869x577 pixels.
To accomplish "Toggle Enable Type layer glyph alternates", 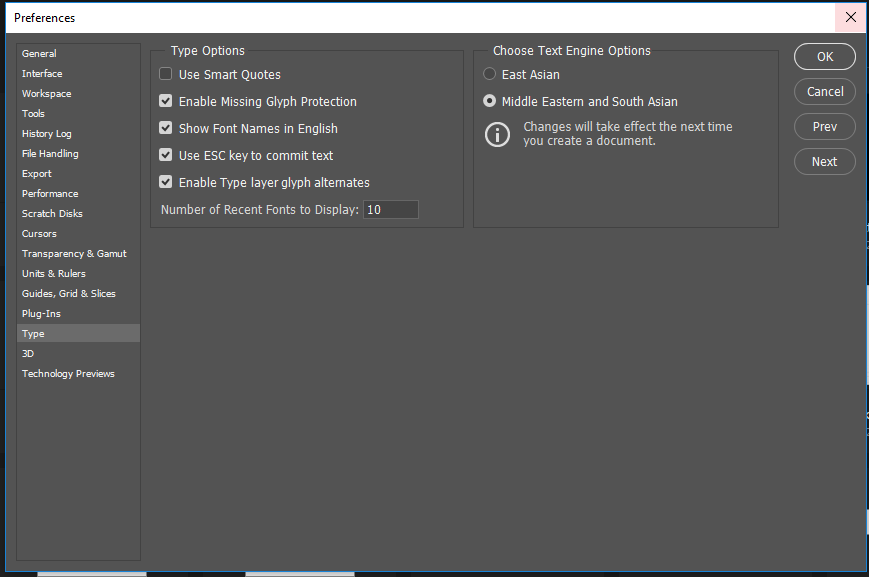I will click(166, 182).
